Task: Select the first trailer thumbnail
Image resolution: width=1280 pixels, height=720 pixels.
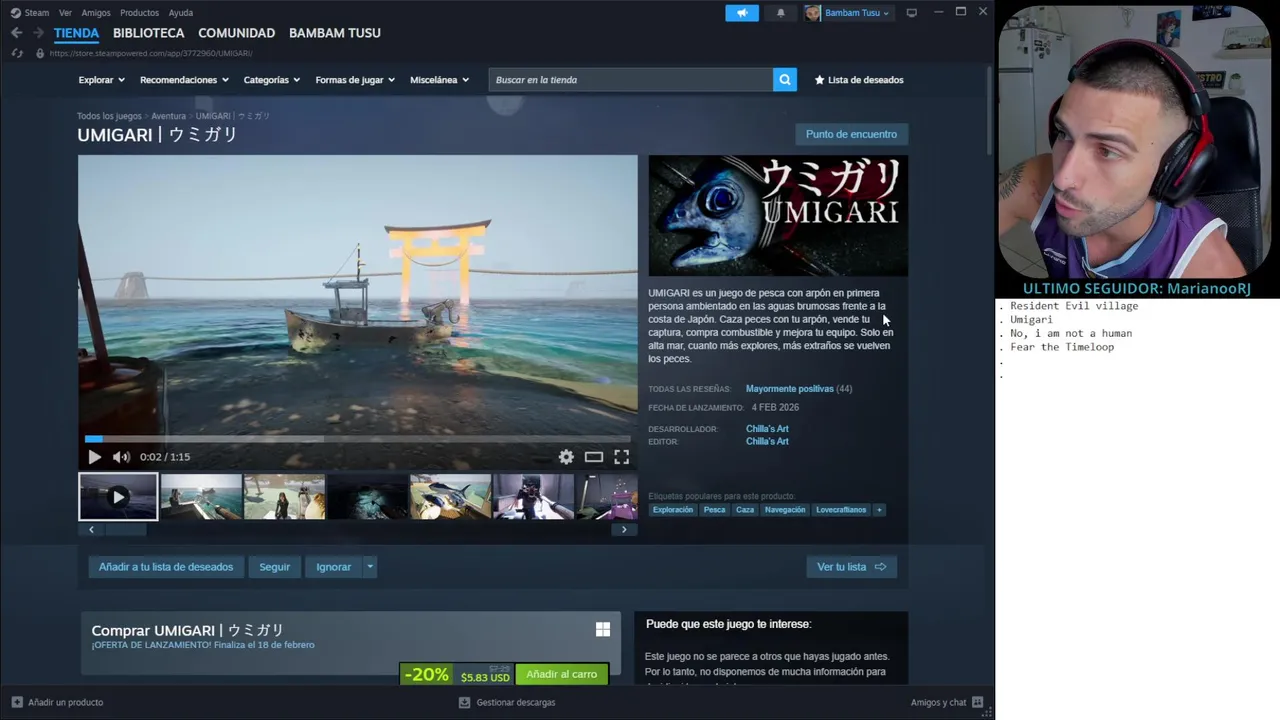Action: pos(118,497)
